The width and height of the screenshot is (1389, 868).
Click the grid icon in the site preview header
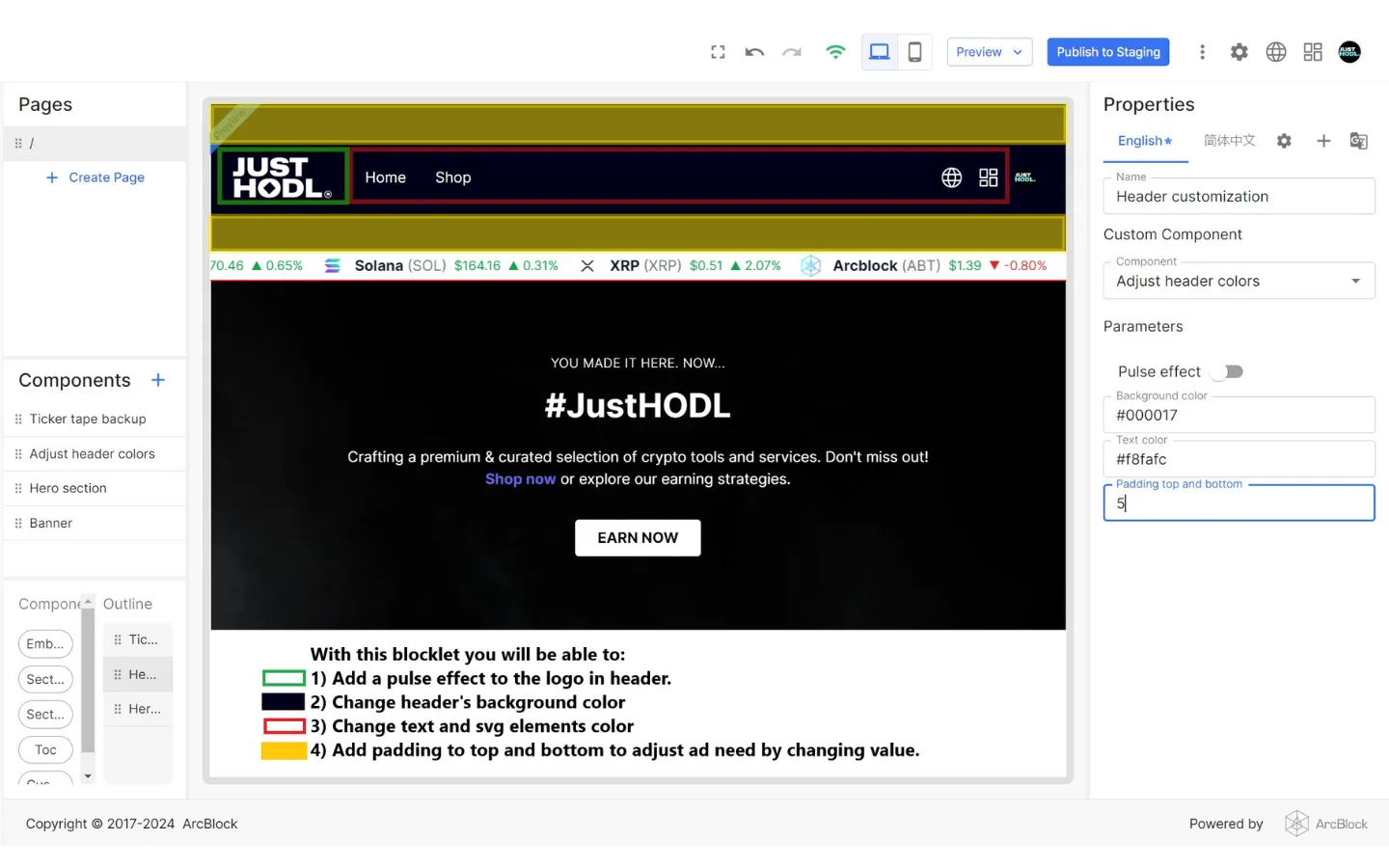[x=988, y=177]
